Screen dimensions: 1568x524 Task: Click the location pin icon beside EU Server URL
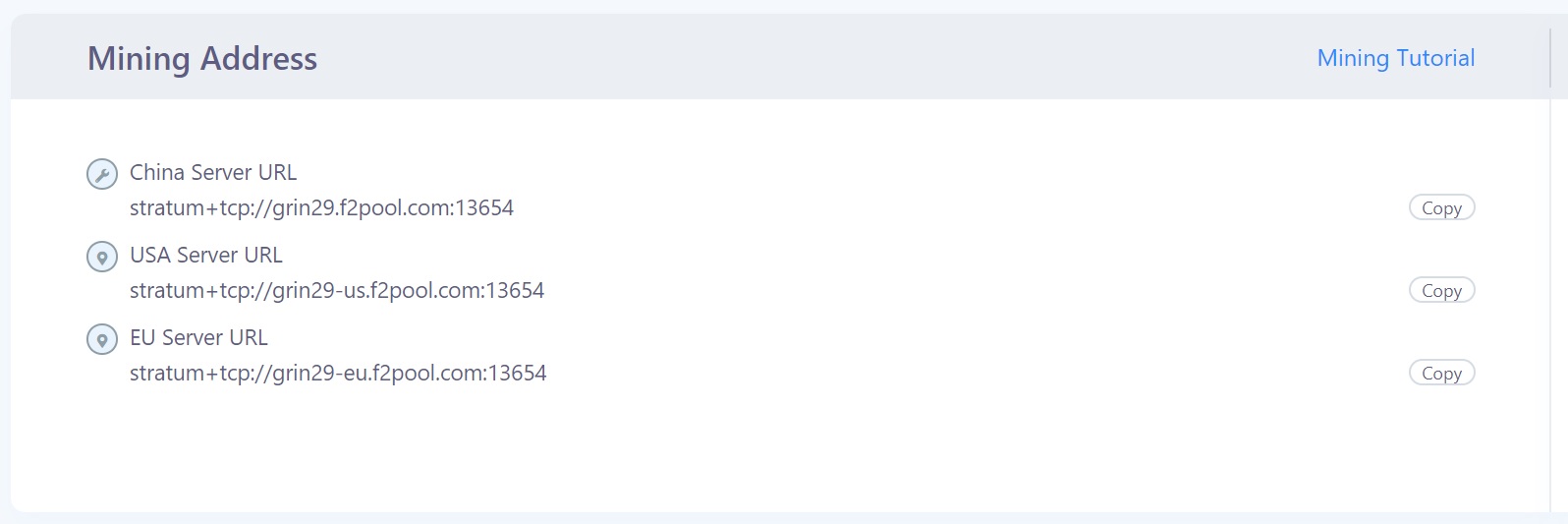pos(102,339)
